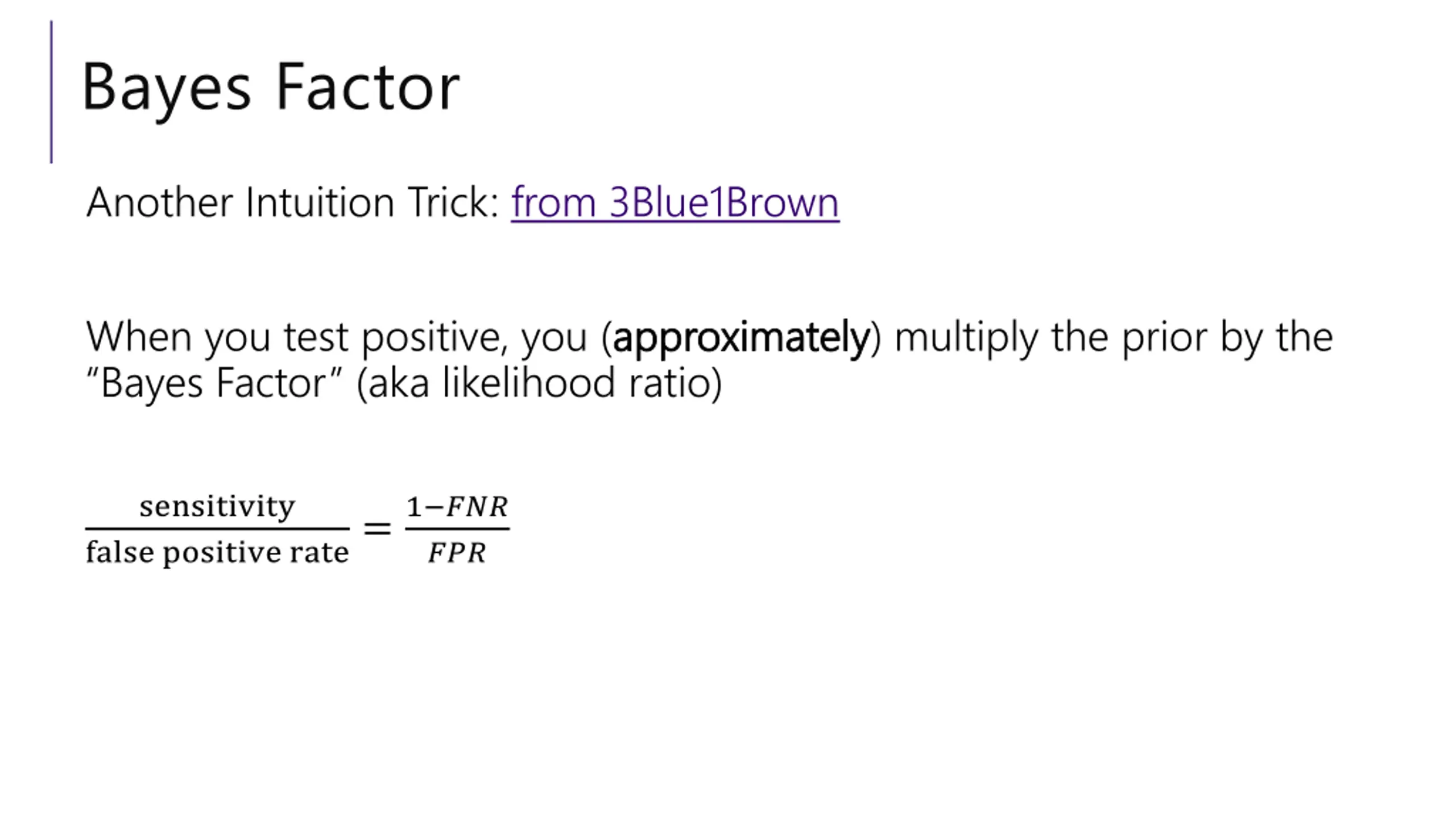The width and height of the screenshot is (1456, 819).
Task: Click the "Another Intuition Trick:" text
Action: pos(292,202)
